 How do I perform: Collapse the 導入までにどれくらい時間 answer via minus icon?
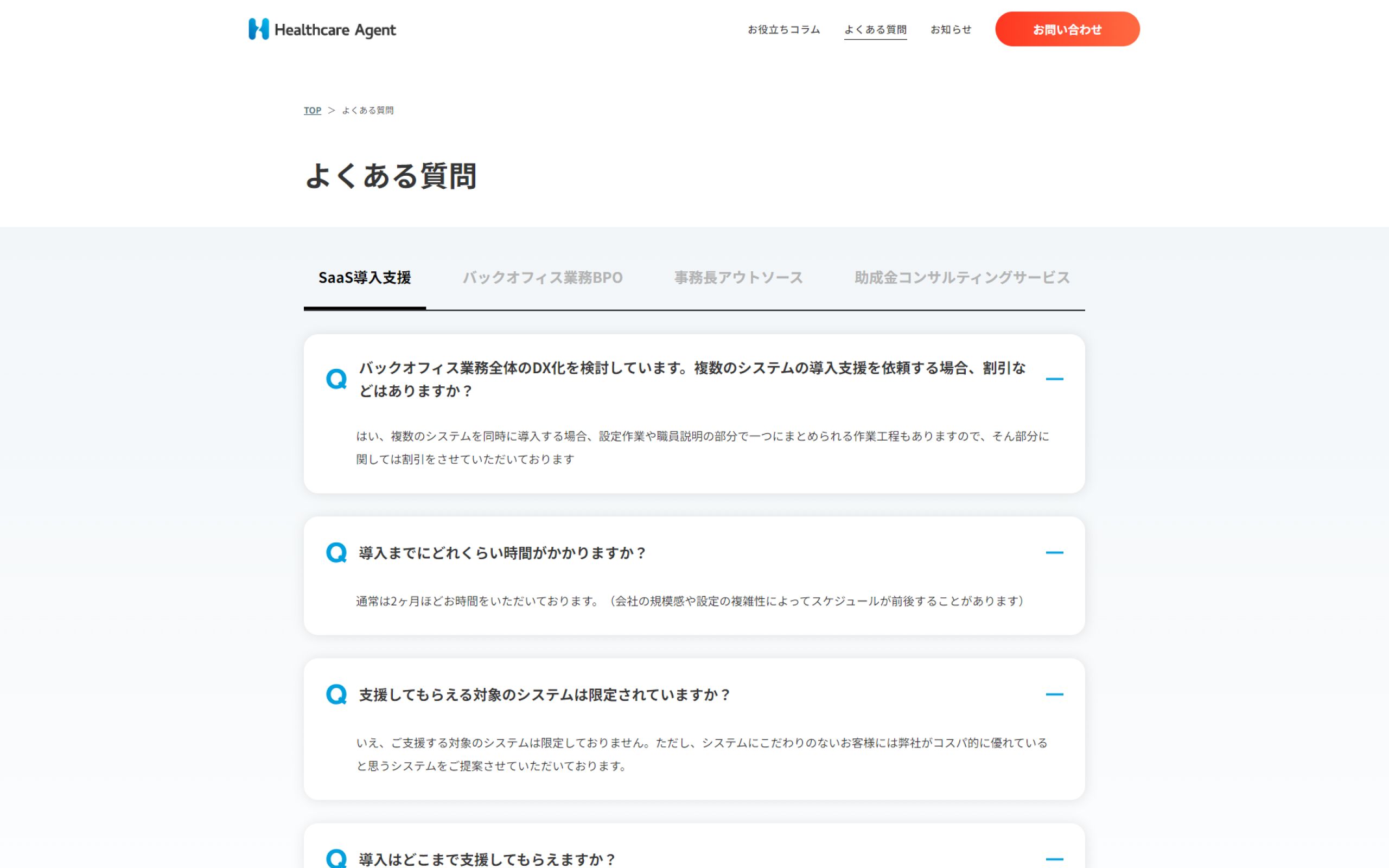coord(1054,552)
